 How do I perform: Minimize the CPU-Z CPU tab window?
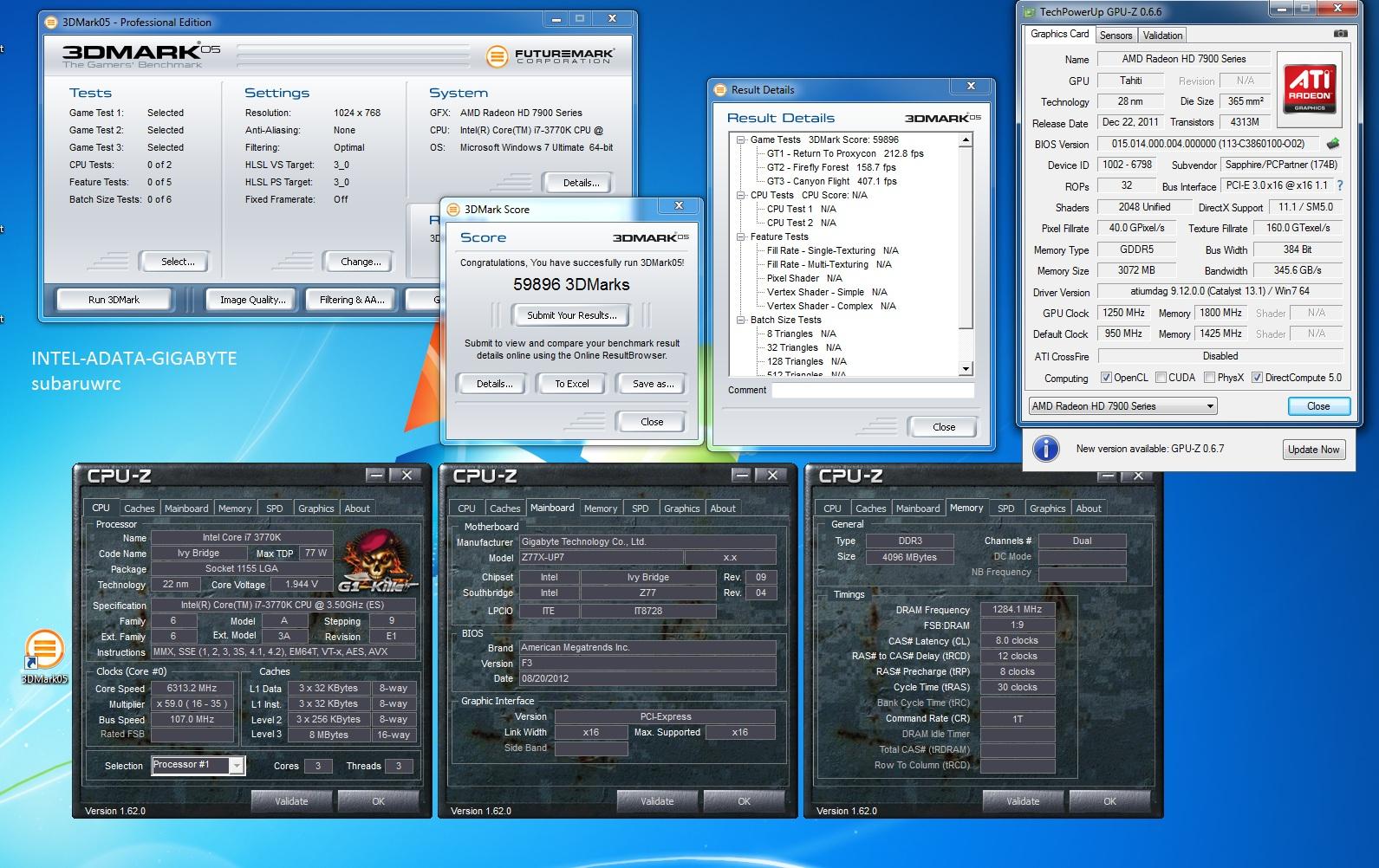[x=375, y=475]
